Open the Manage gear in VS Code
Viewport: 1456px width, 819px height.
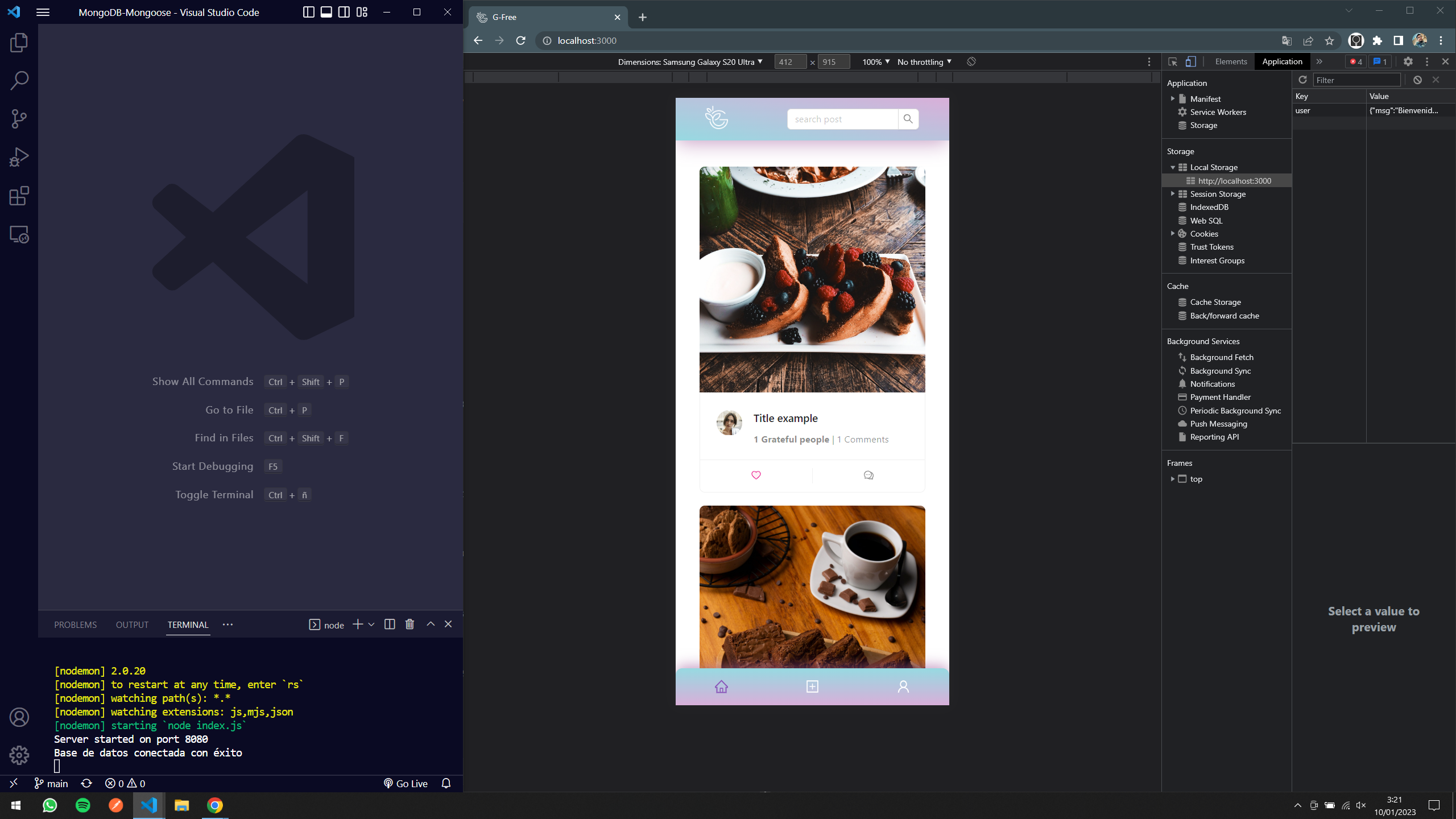pos(19,755)
